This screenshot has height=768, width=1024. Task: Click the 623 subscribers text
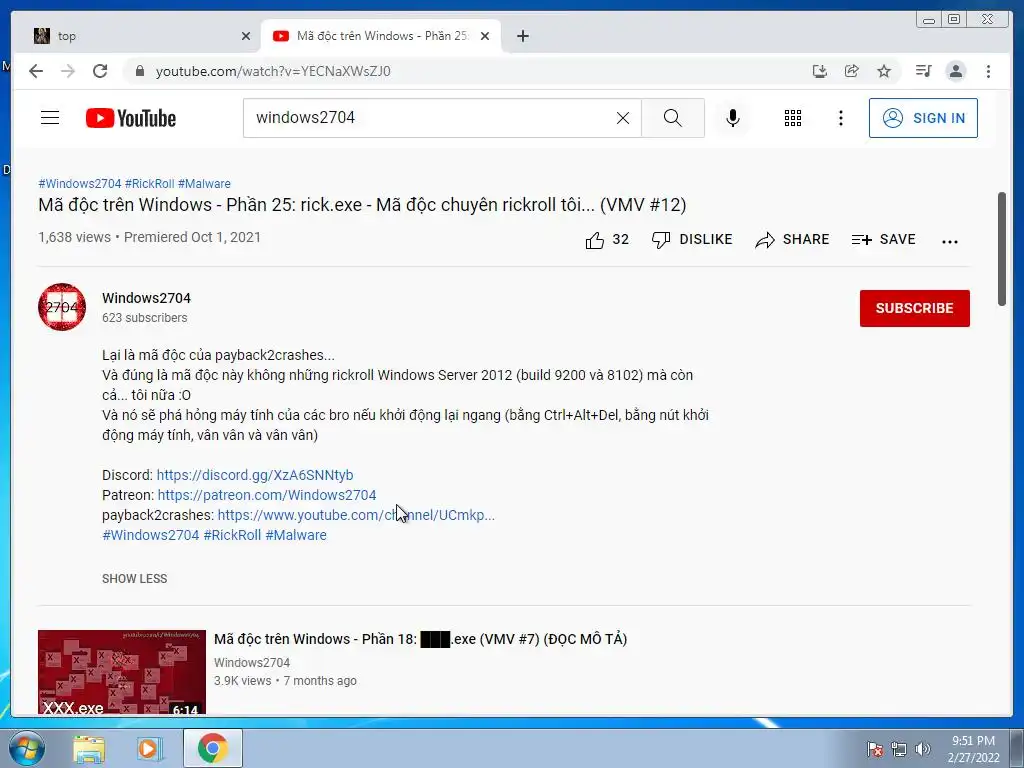(x=144, y=317)
